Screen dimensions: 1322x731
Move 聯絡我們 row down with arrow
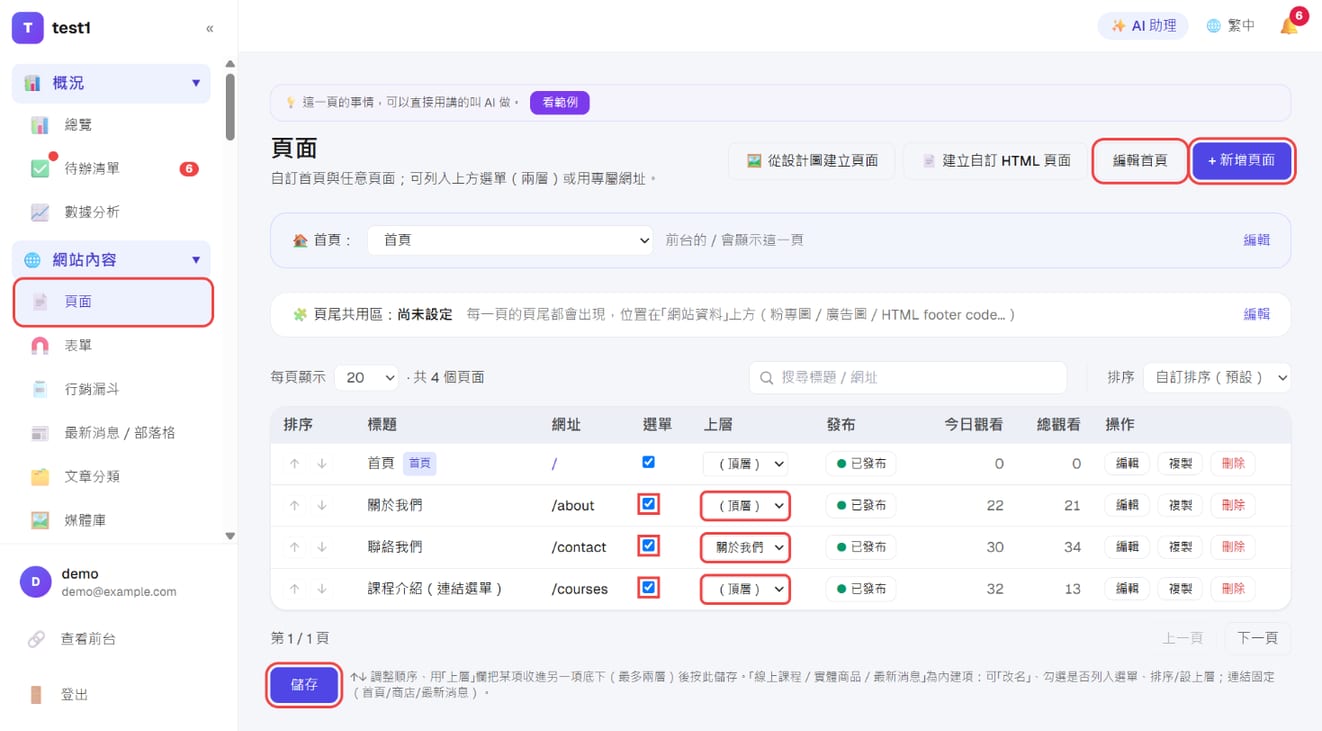pos(322,547)
